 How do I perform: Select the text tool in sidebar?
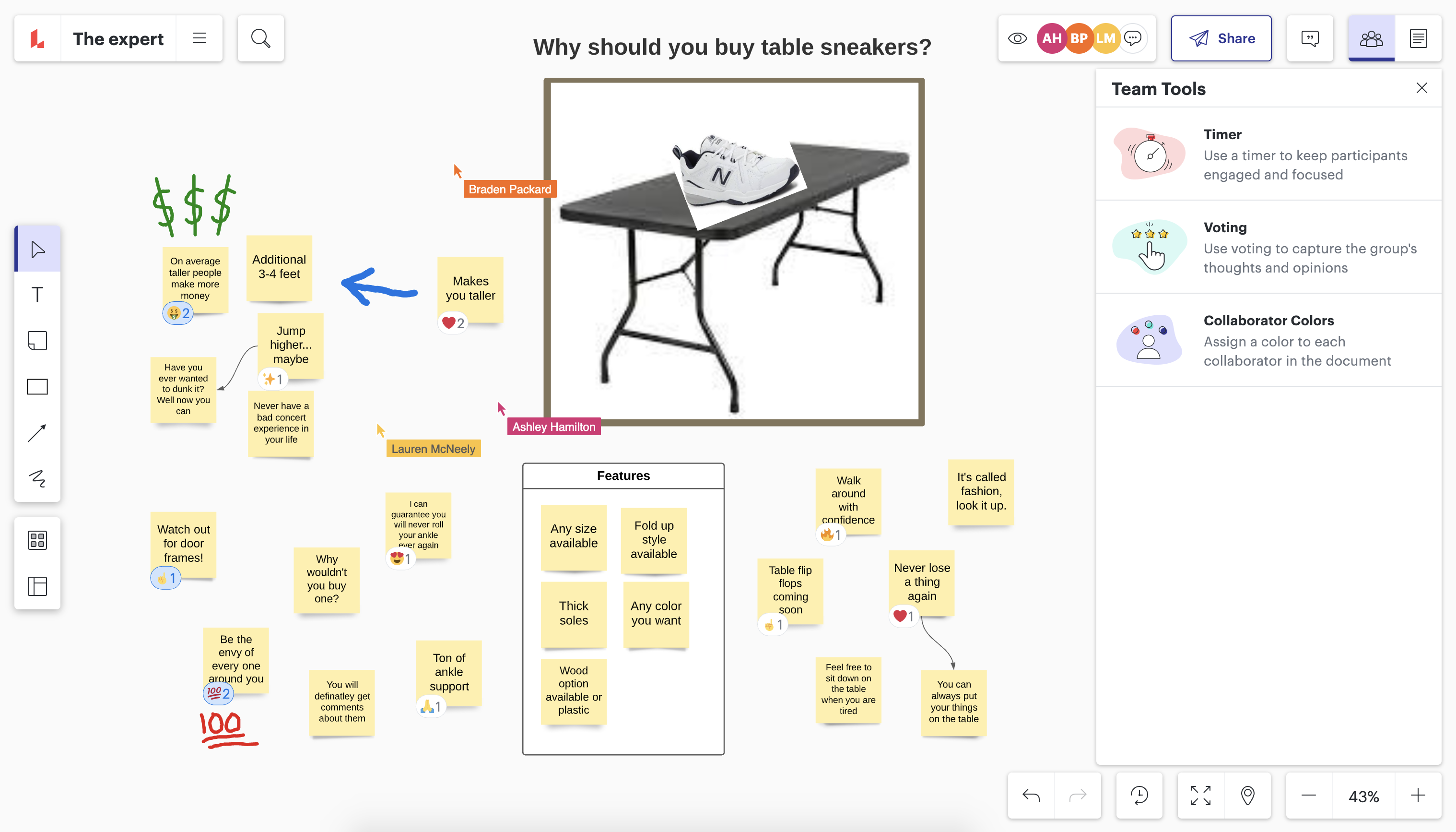coord(38,295)
